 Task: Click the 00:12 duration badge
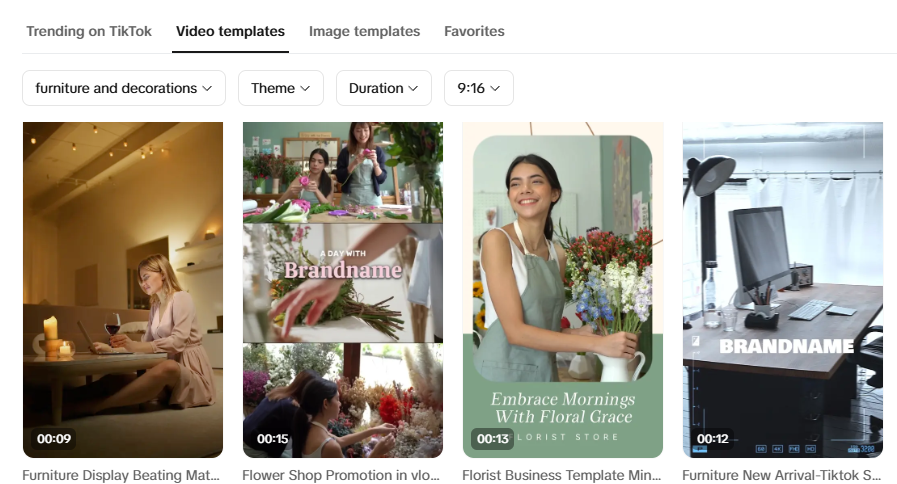(x=713, y=439)
